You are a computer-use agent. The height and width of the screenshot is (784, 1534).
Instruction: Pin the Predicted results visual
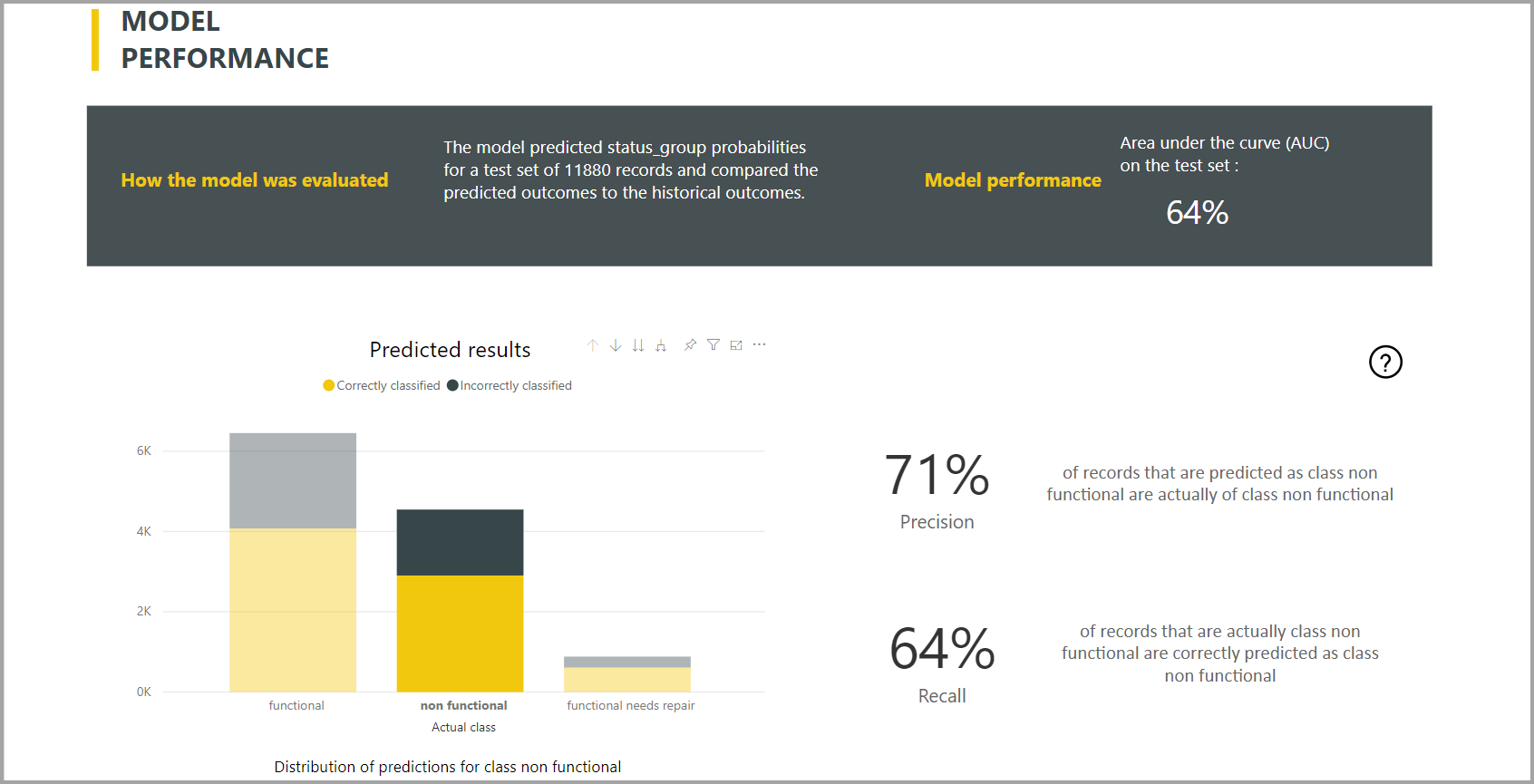pyautogui.click(x=690, y=344)
